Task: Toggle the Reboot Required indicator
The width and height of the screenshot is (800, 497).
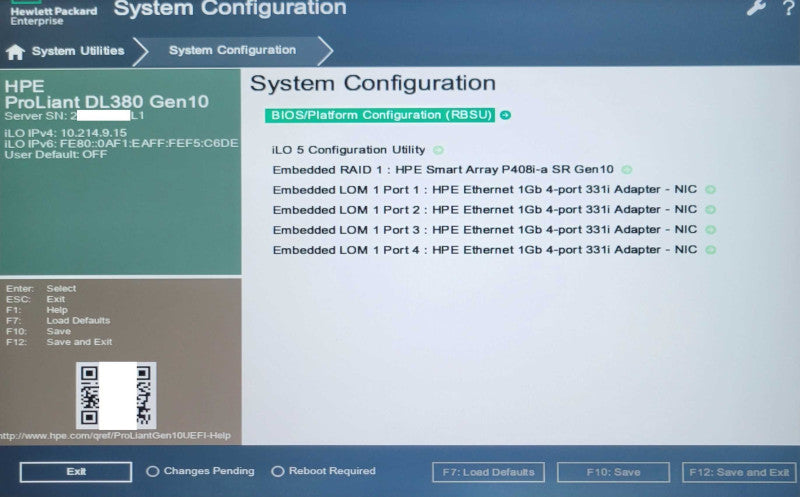Action: [x=323, y=471]
